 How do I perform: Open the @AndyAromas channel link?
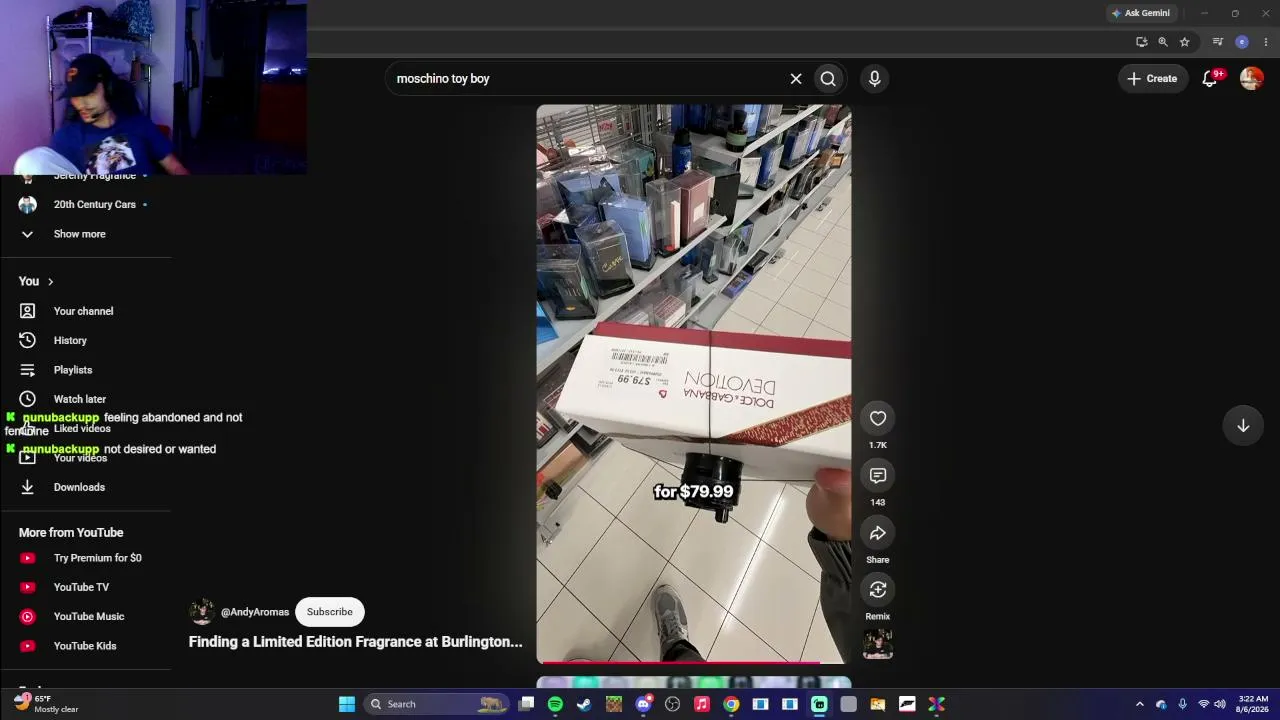click(255, 612)
